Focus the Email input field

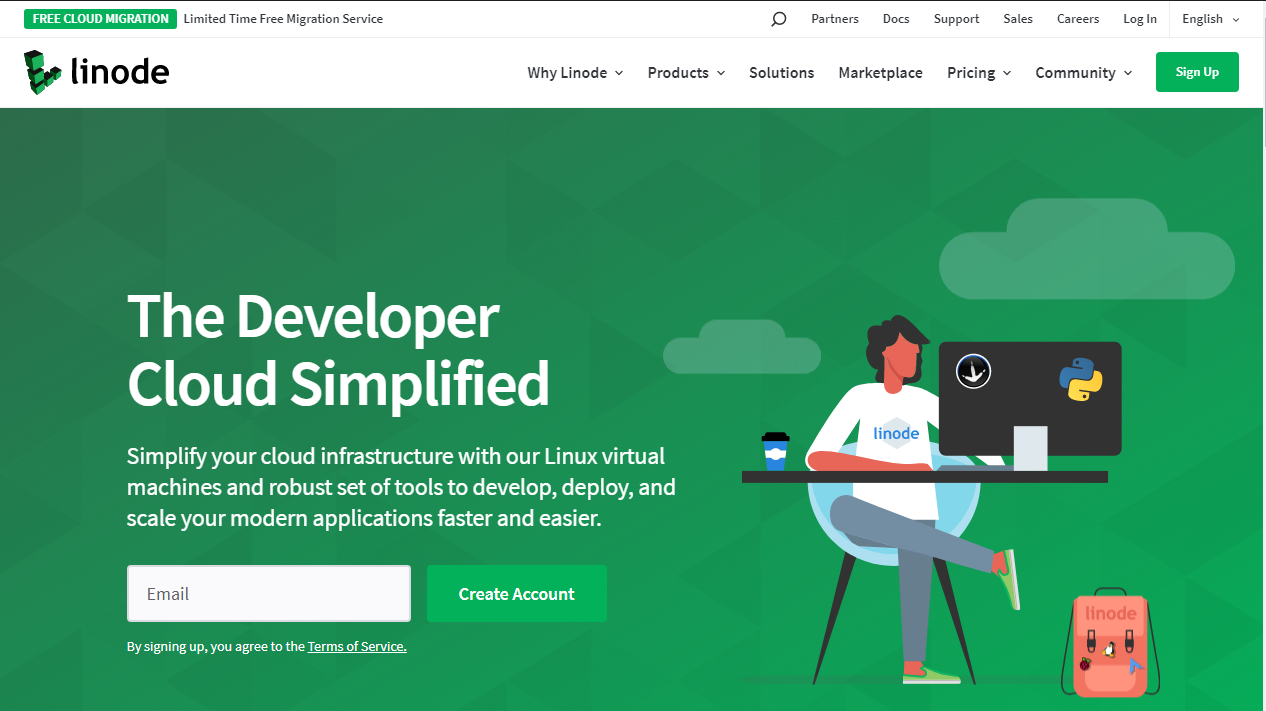268,594
